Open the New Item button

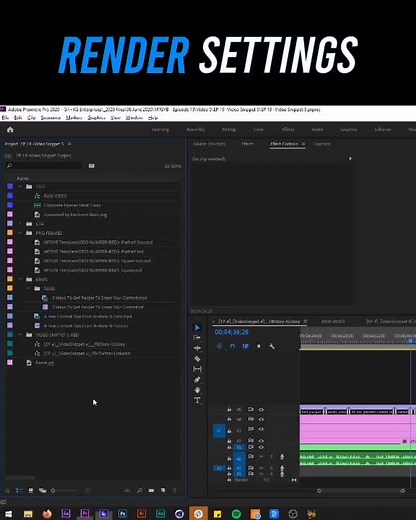click(163, 491)
